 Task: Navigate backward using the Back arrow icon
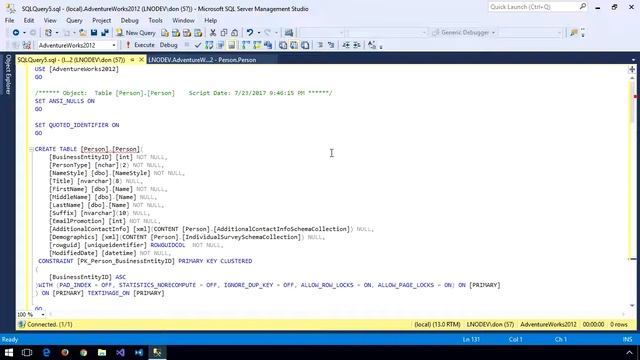point(16,33)
